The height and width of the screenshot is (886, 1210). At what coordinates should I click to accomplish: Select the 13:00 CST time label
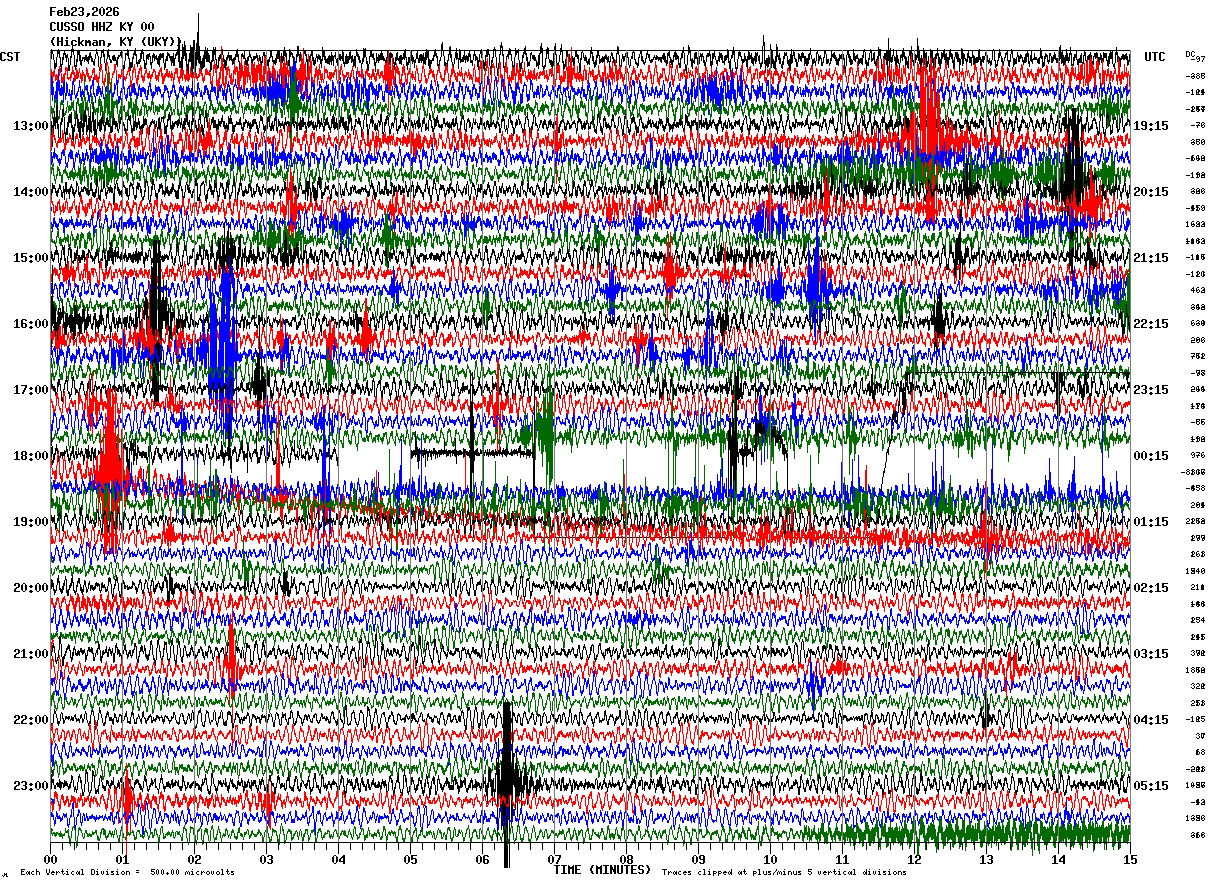click(x=31, y=126)
